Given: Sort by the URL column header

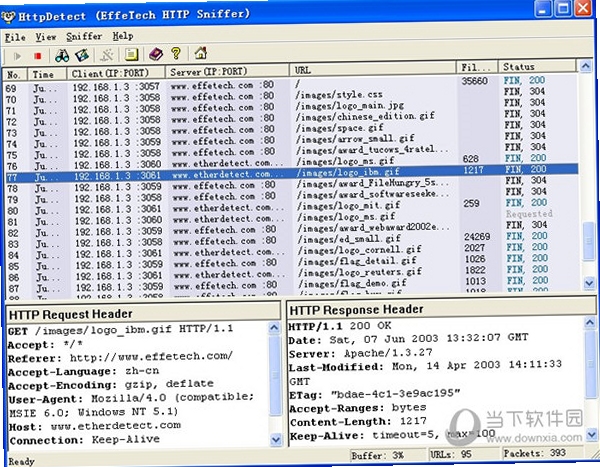Looking at the screenshot, I should [373, 69].
